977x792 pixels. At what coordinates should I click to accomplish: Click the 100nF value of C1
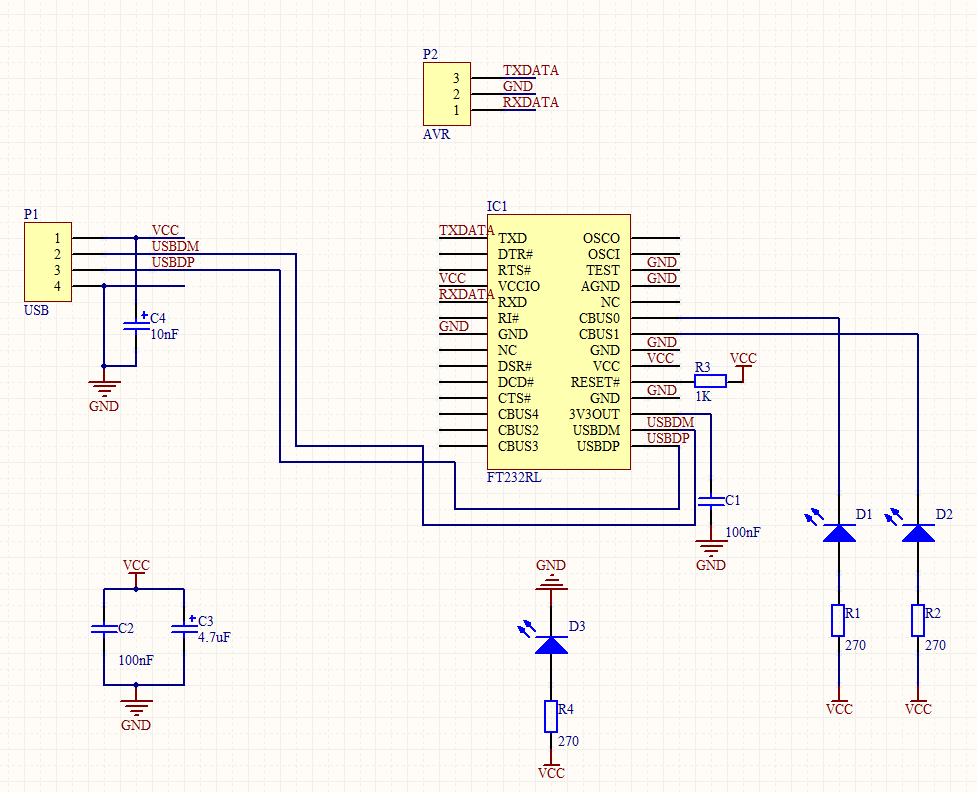point(743,532)
